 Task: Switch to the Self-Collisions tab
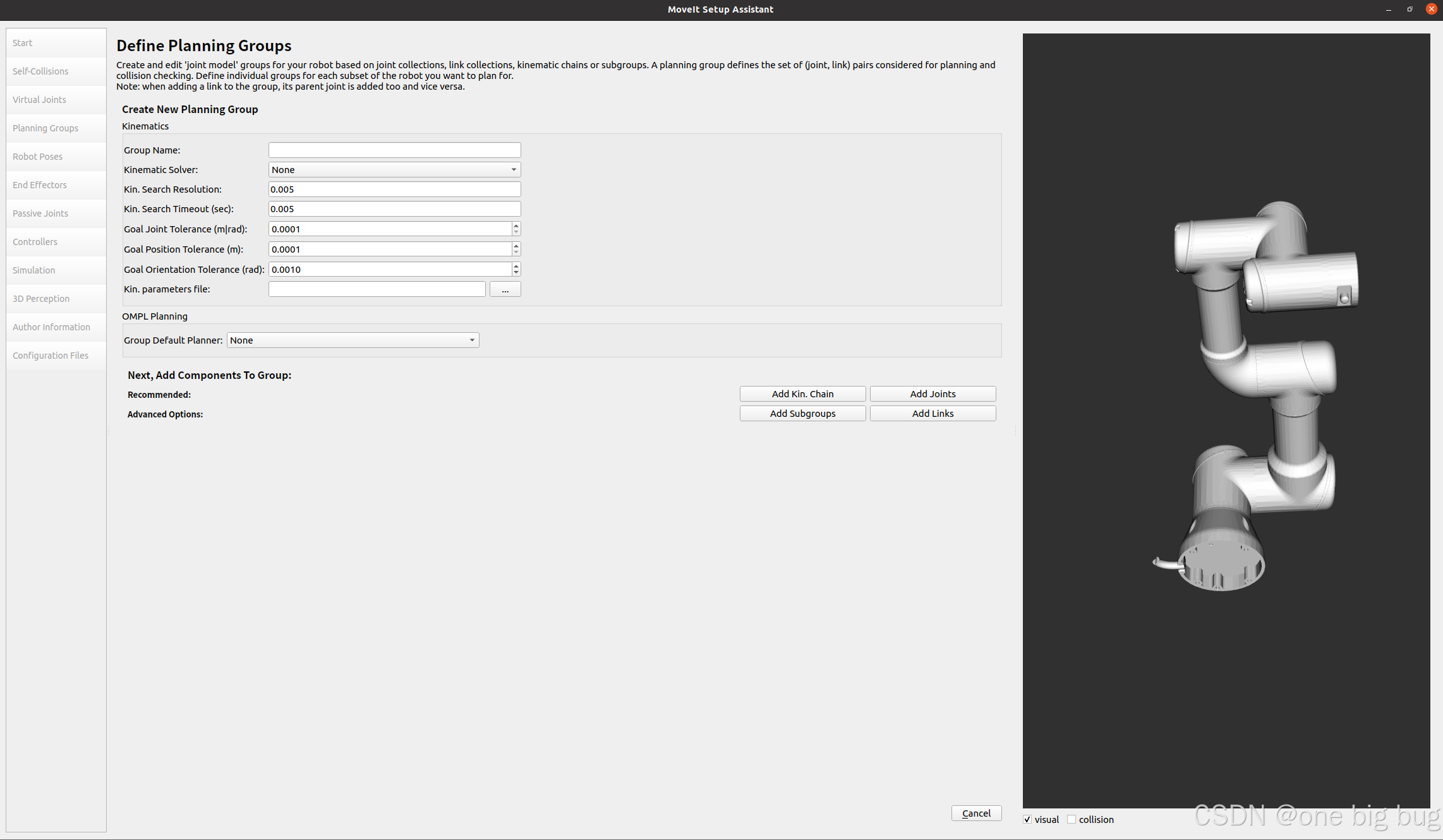pos(40,71)
